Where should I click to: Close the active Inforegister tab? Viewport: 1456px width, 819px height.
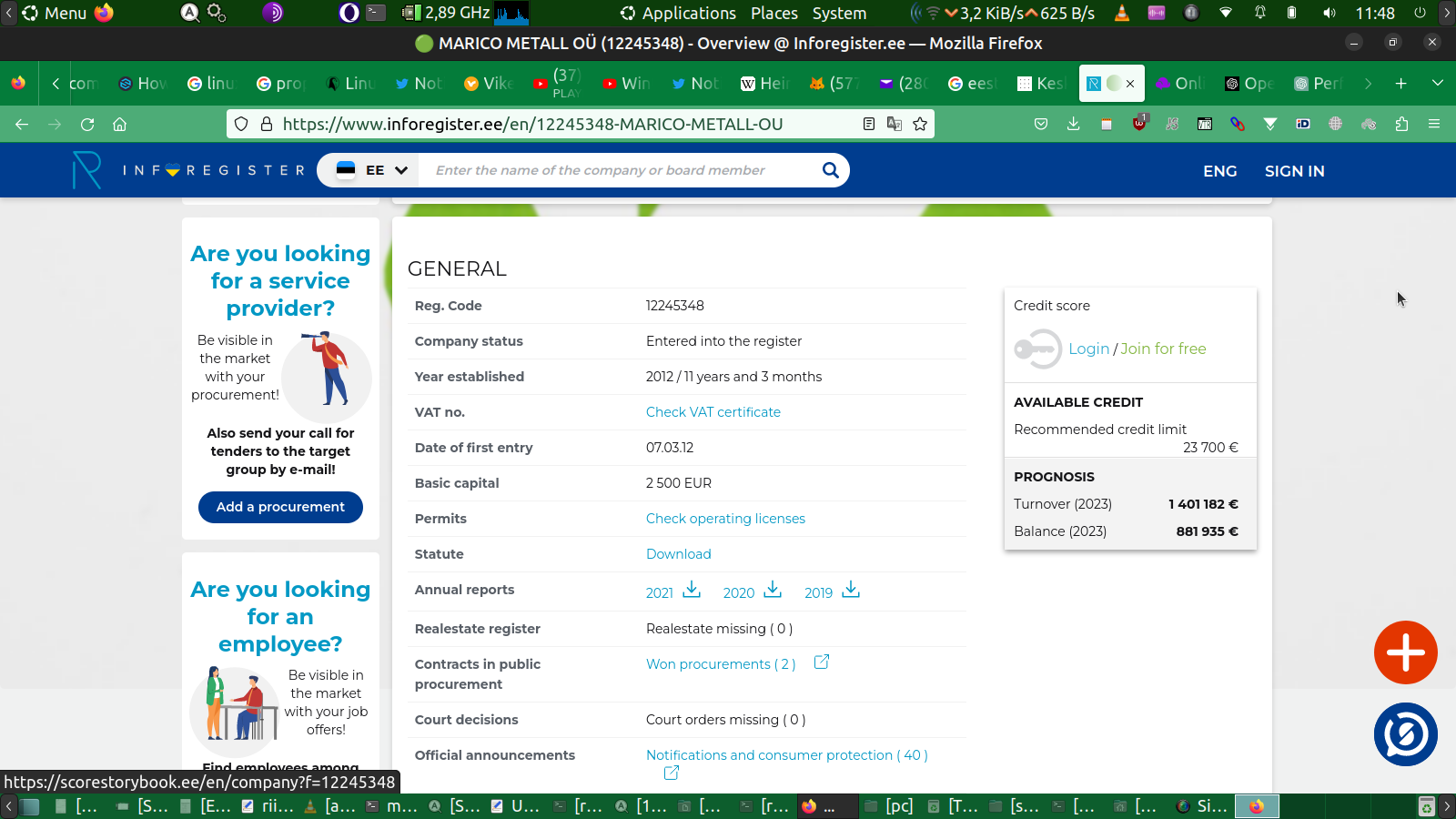point(1130,84)
